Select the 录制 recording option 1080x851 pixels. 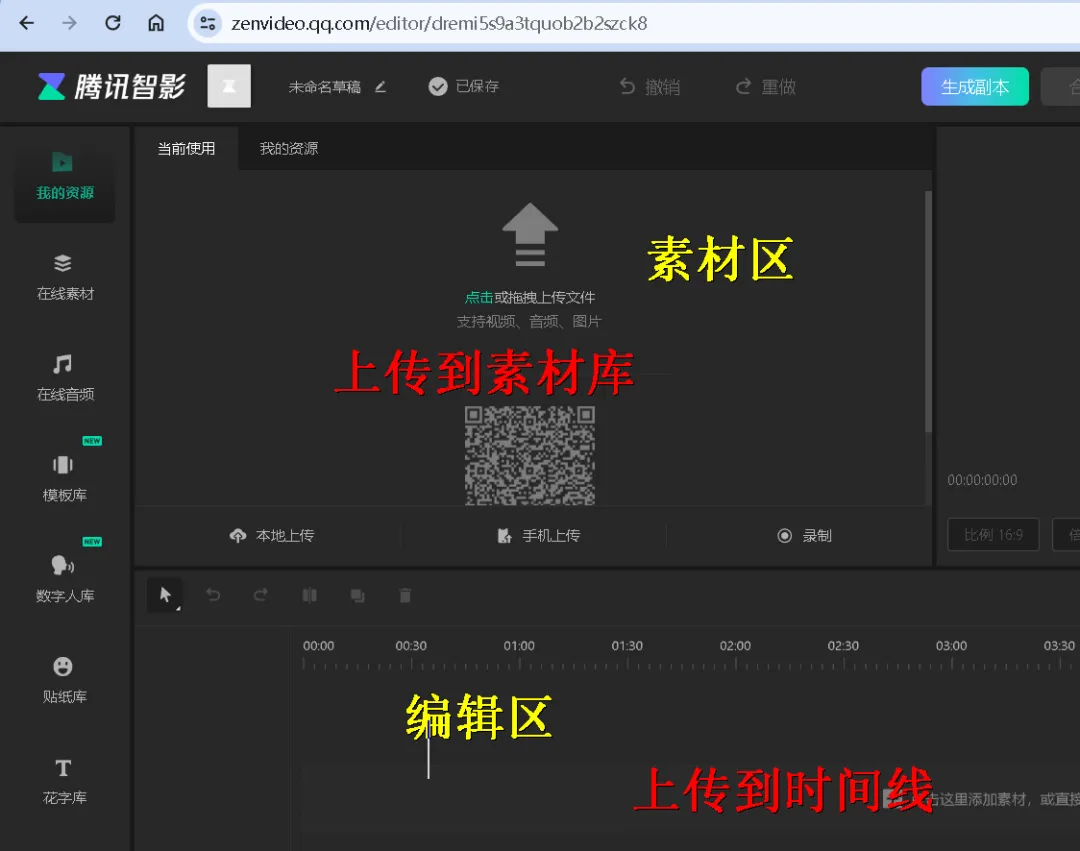click(806, 535)
